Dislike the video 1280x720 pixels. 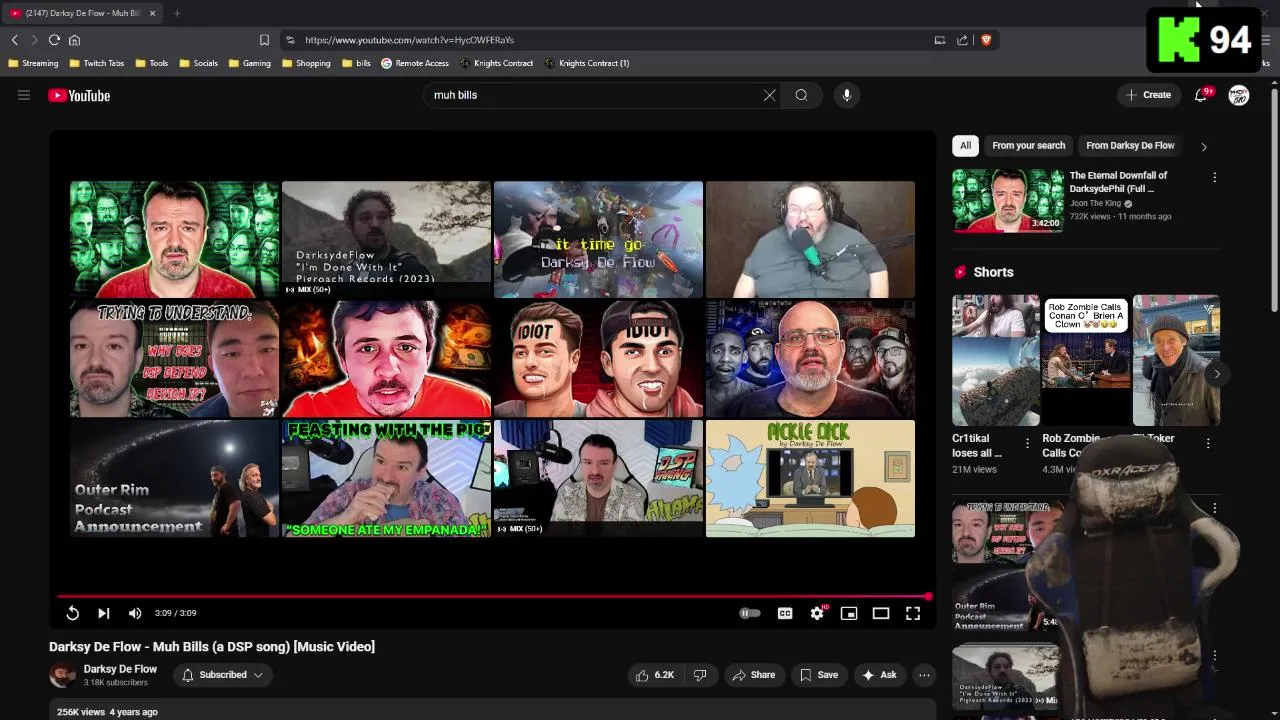[x=700, y=675]
